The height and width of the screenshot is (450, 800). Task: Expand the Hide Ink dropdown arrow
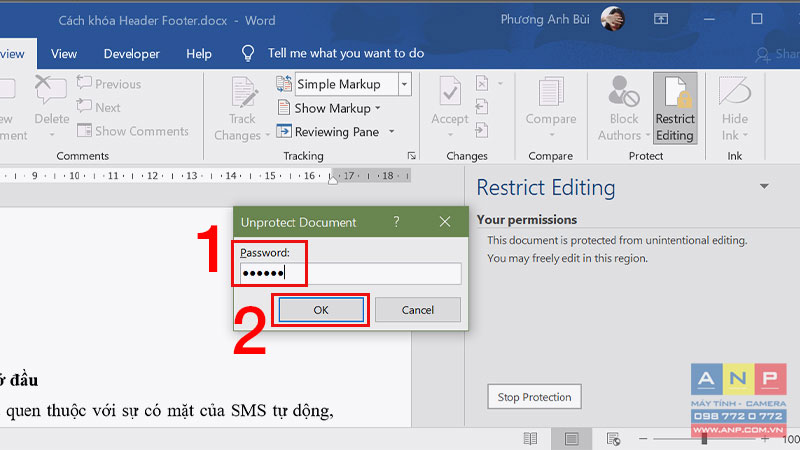pos(745,135)
